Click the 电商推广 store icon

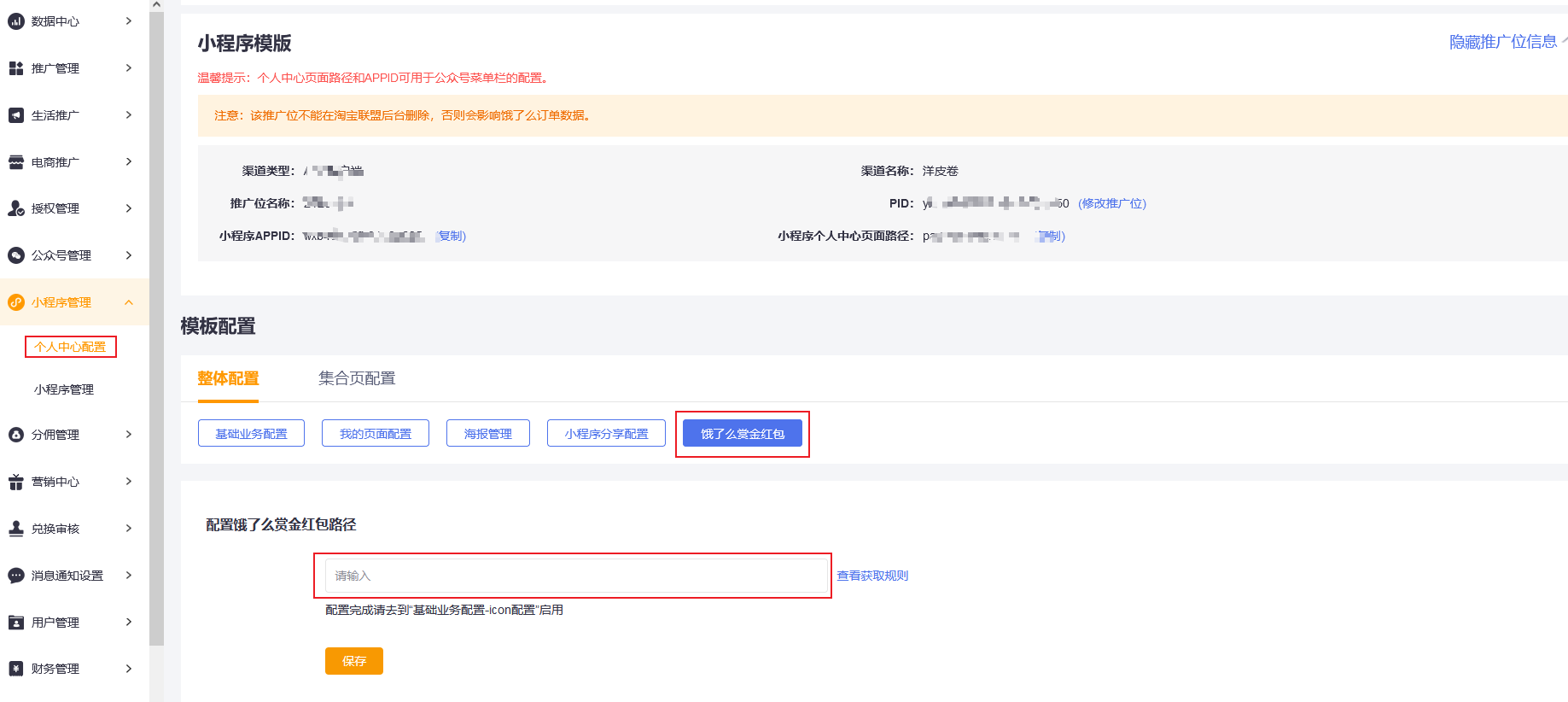[15, 162]
